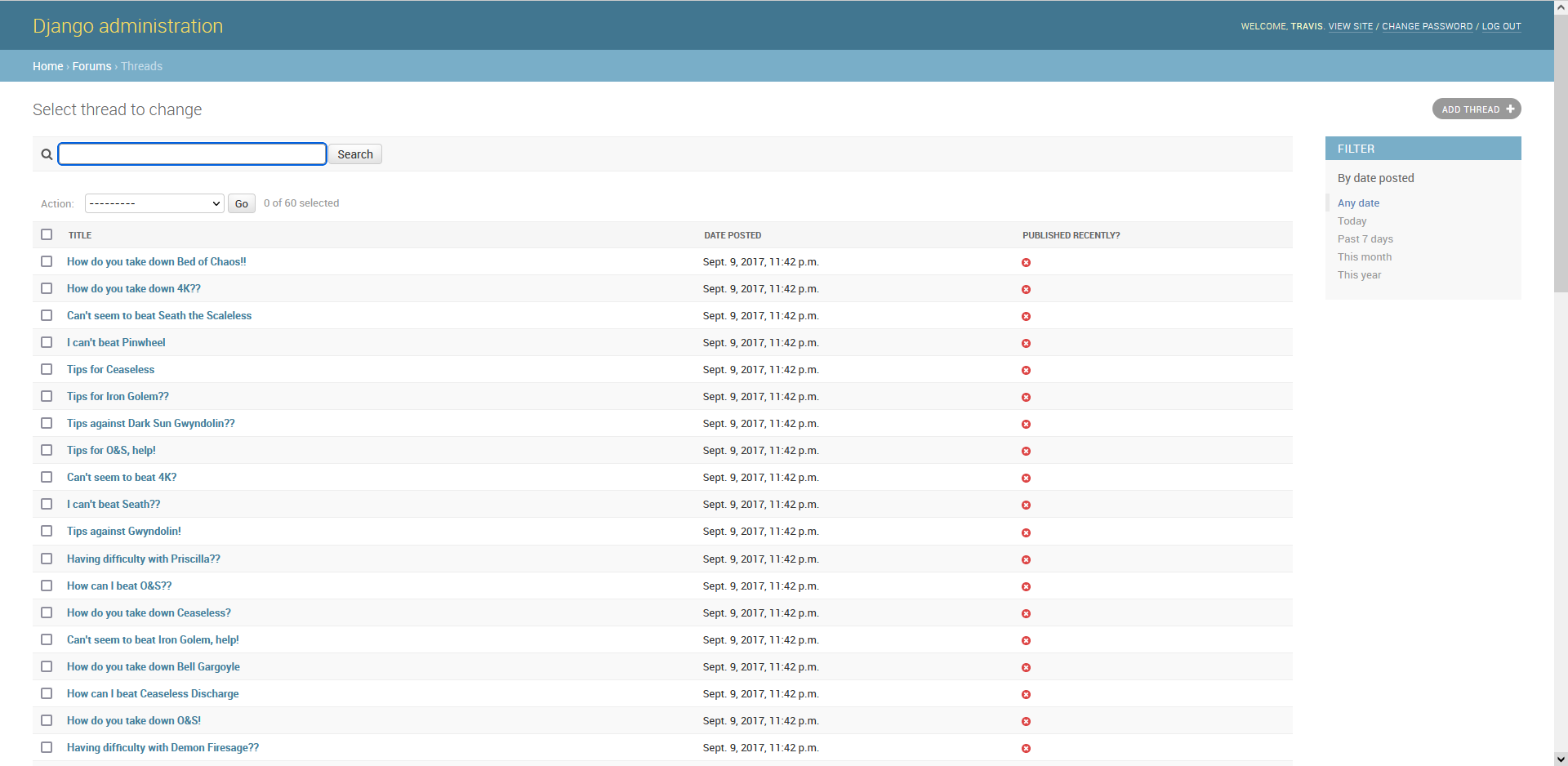Click red X icon in Pinwheel thread row
The width and height of the screenshot is (1568, 766).
(x=1026, y=344)
